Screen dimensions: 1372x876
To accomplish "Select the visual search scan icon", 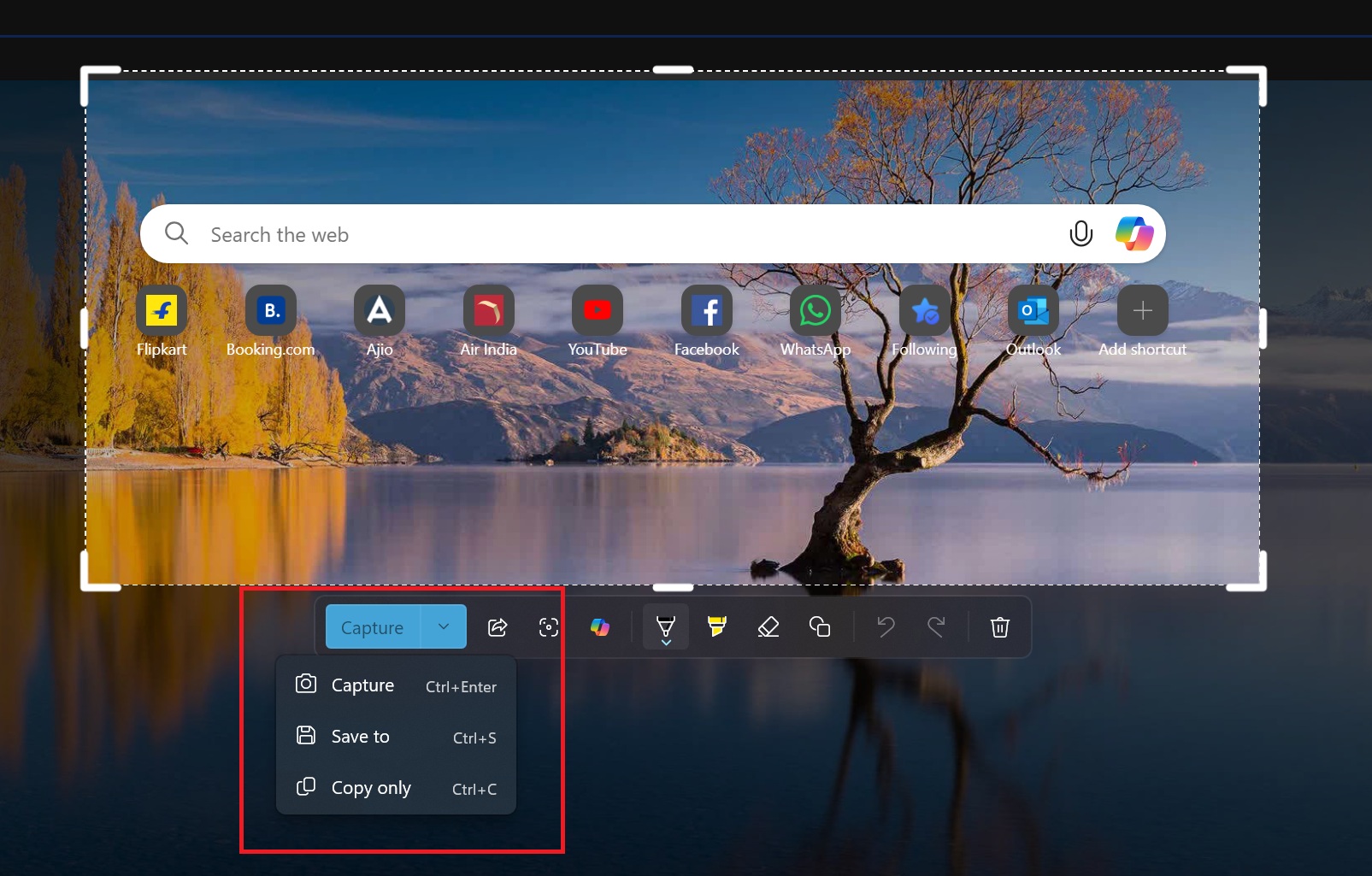I will click(x=549, y=627).
